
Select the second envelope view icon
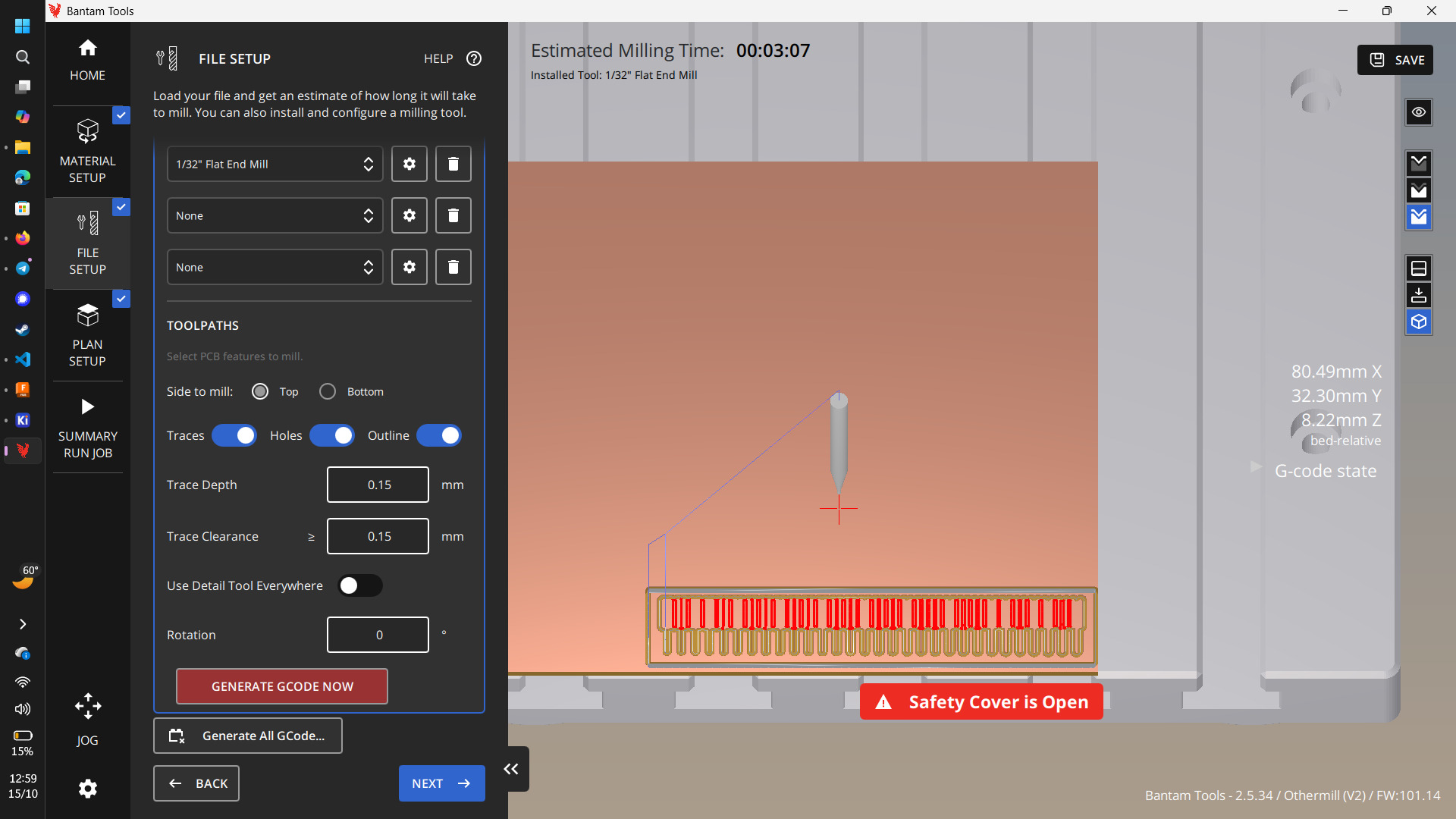(1419, 190)
